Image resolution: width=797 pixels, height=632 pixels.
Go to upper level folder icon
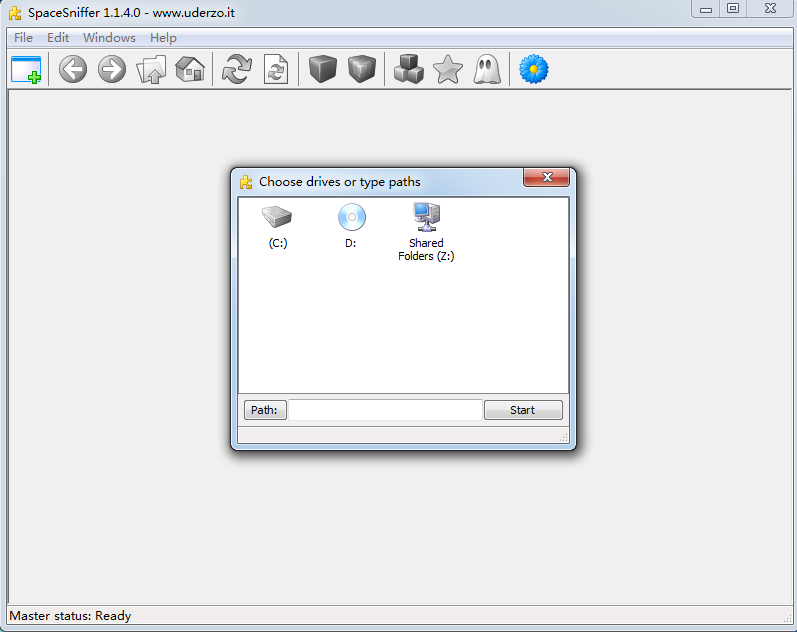point(151,70)
